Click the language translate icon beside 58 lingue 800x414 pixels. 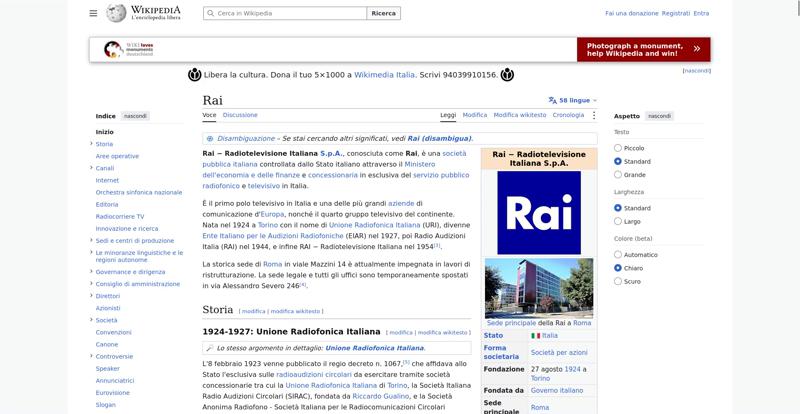point(553,101)
